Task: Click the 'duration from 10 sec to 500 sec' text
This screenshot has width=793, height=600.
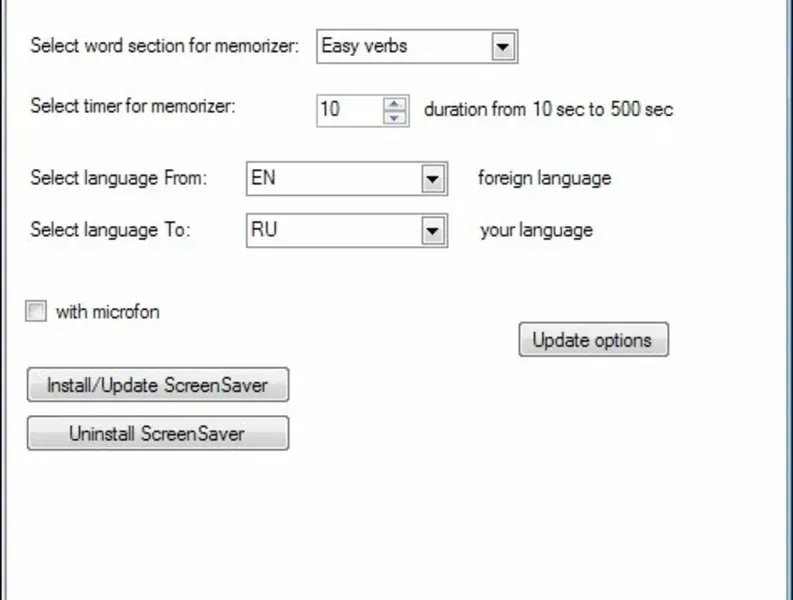Action: click(548, 109)
